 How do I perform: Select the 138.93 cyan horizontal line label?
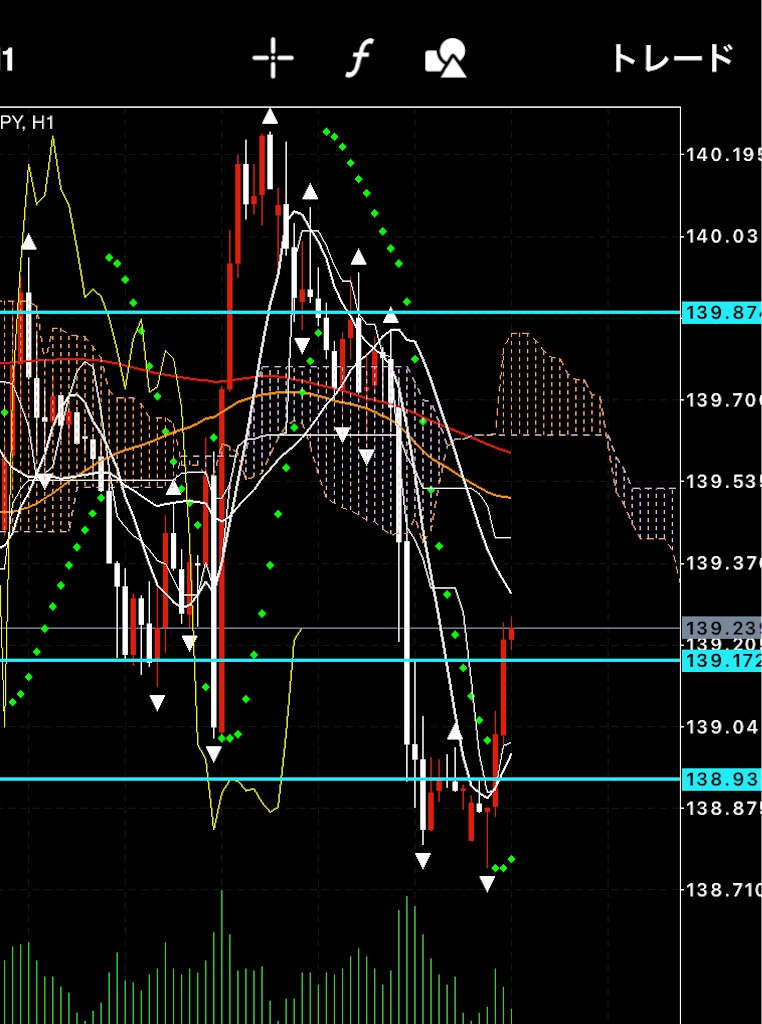click(x=722, y=779)
